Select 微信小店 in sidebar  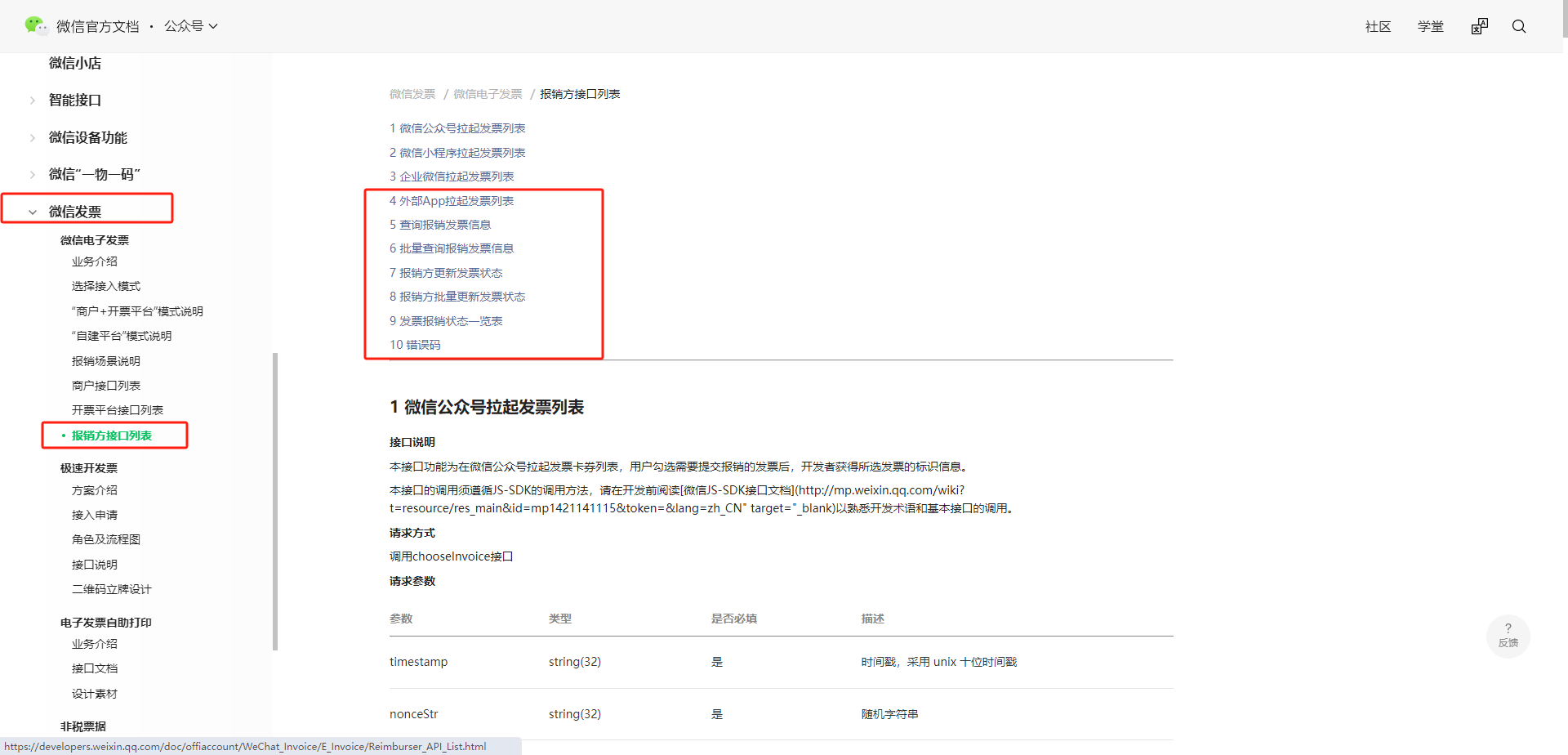(75, 63)
